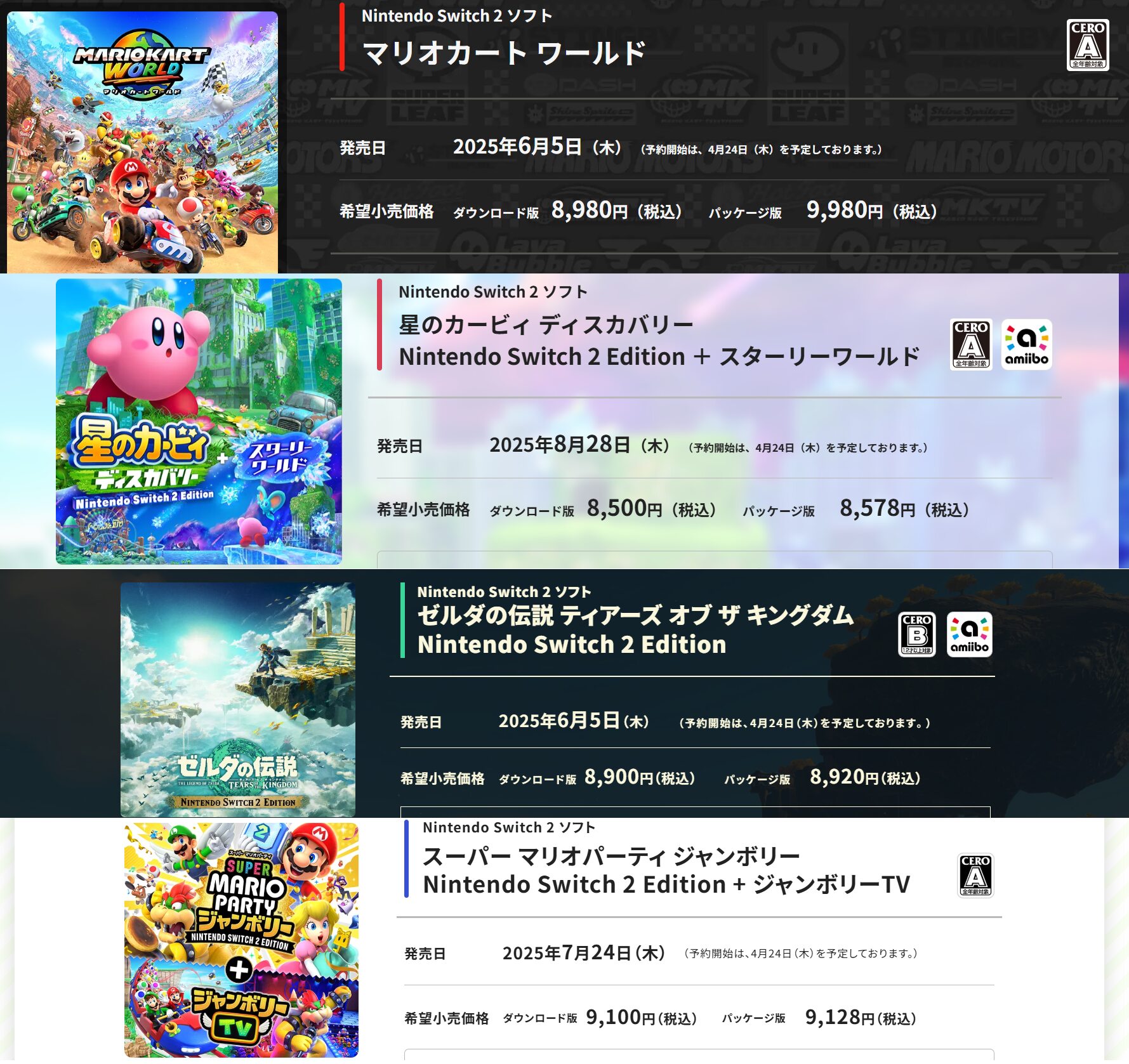1129x1064 pixels.
Task: Click the amiibo icon beside the Kirby title
Action: pos(1026,344)
